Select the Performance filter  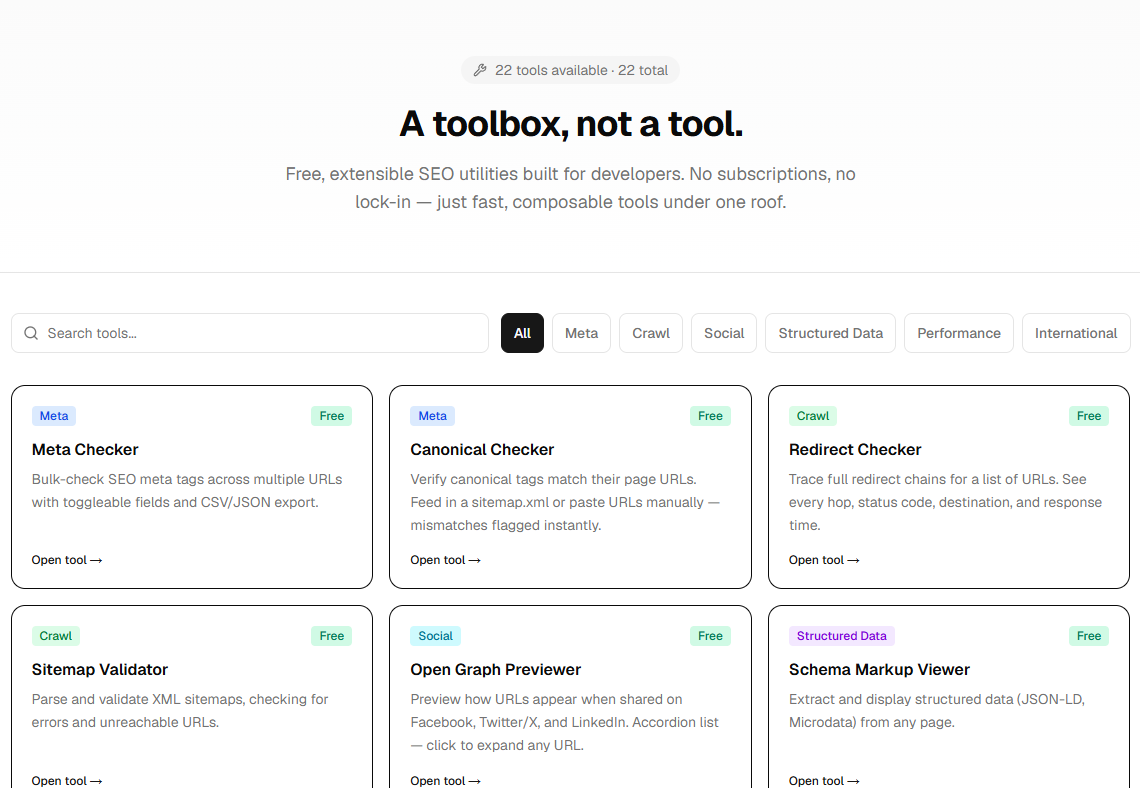click(x=959, y=333)
